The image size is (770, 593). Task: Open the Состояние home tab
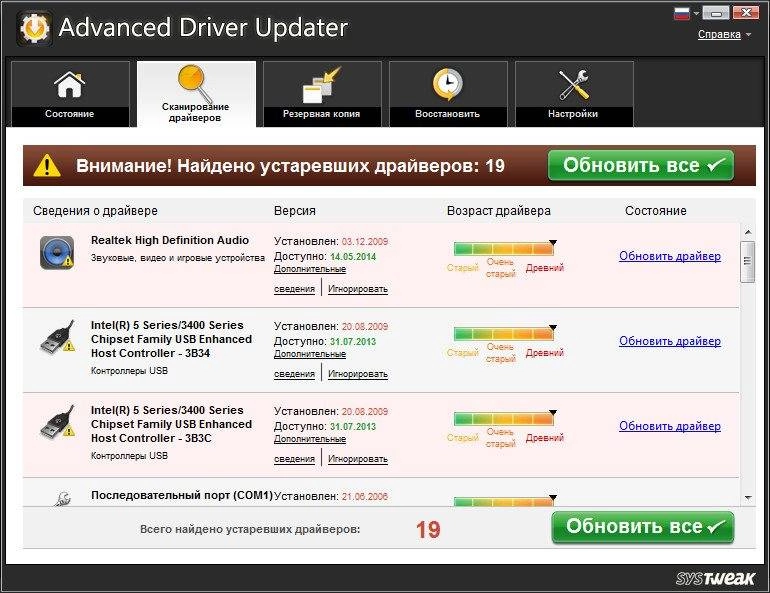[x=70, y=94]
